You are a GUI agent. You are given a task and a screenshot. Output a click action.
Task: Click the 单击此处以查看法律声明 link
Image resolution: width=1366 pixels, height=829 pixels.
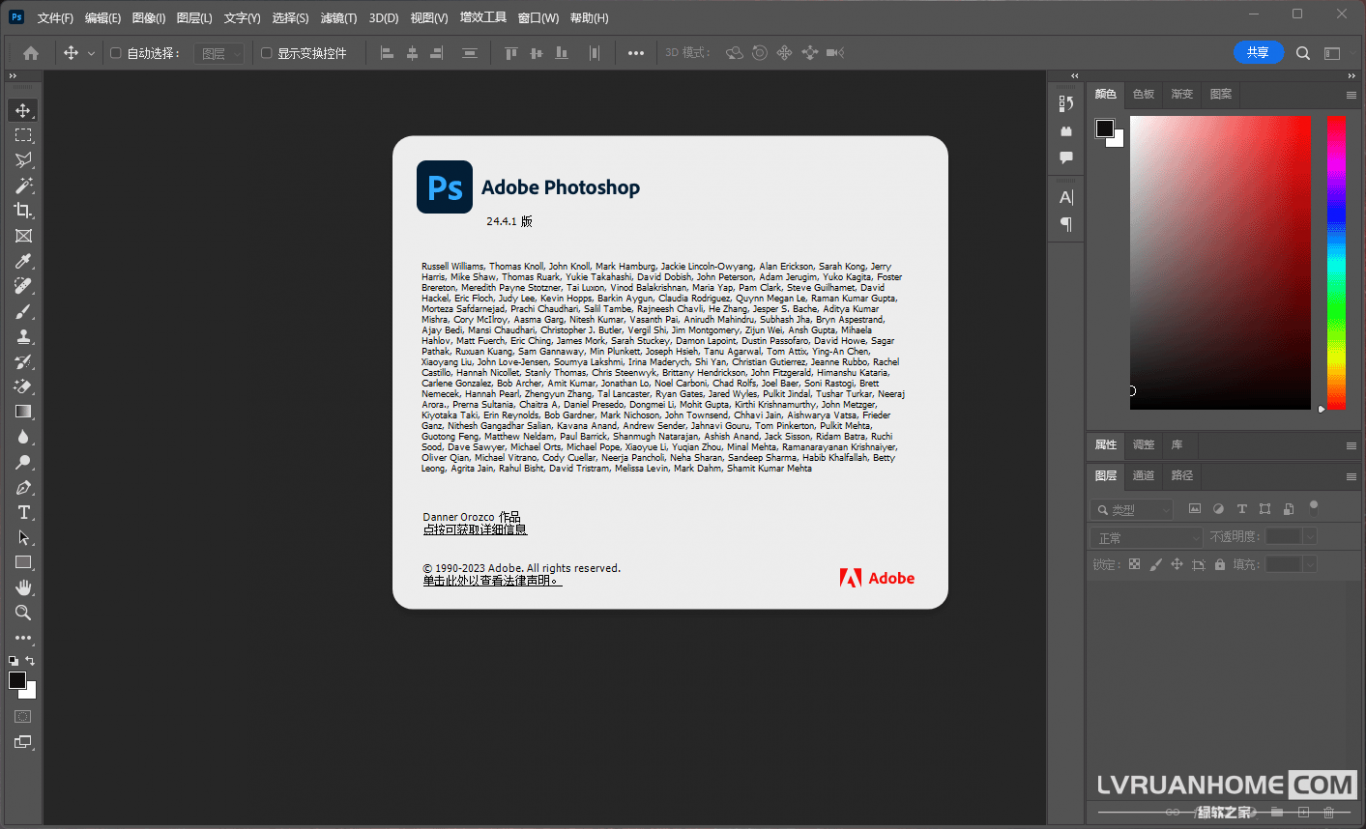(x=492, y=581)
